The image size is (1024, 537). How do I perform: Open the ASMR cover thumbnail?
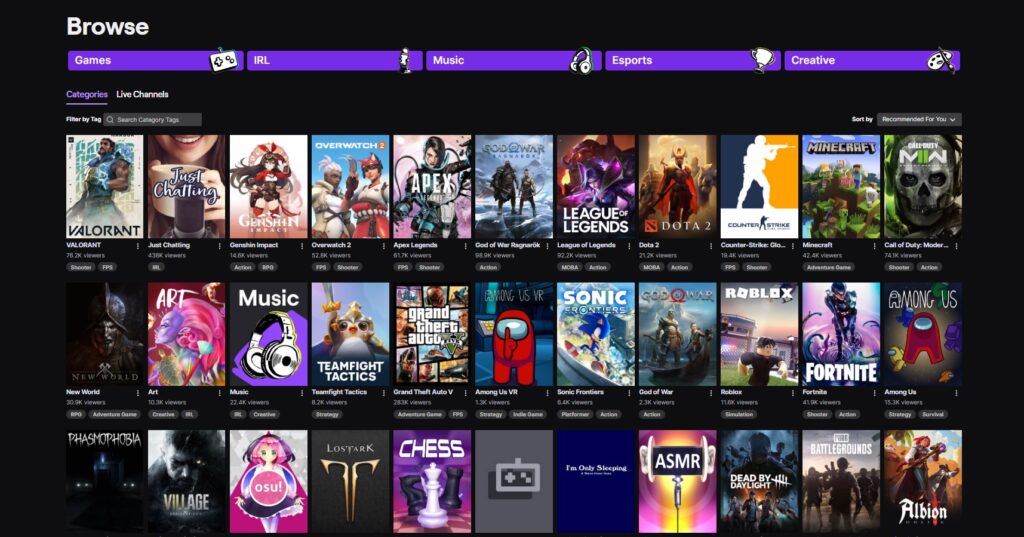[x=677, y=481]
